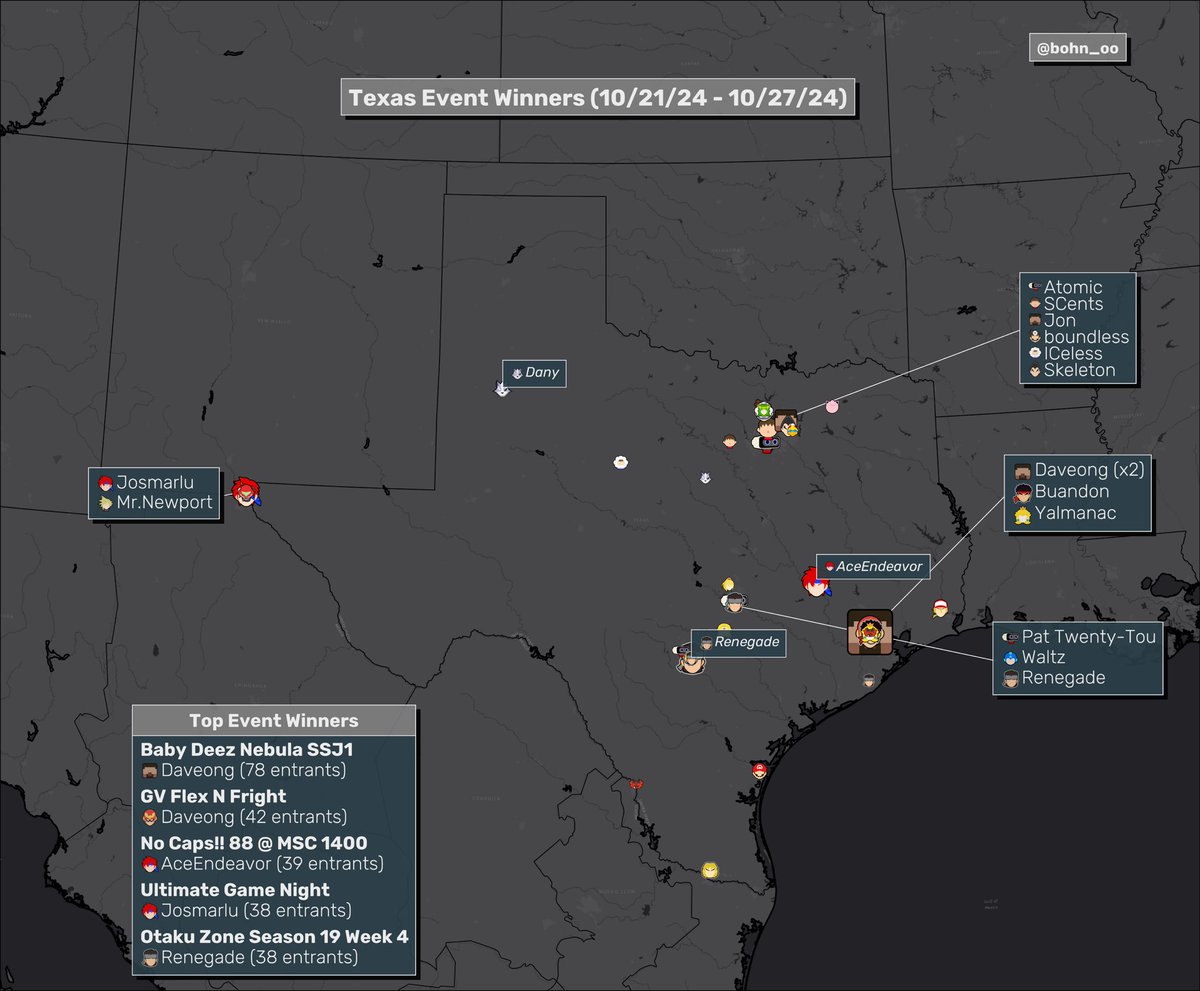Click Josmarlu in the El Paso box
Viewport: 1200px width, 991px height.
tap(153, 482)
